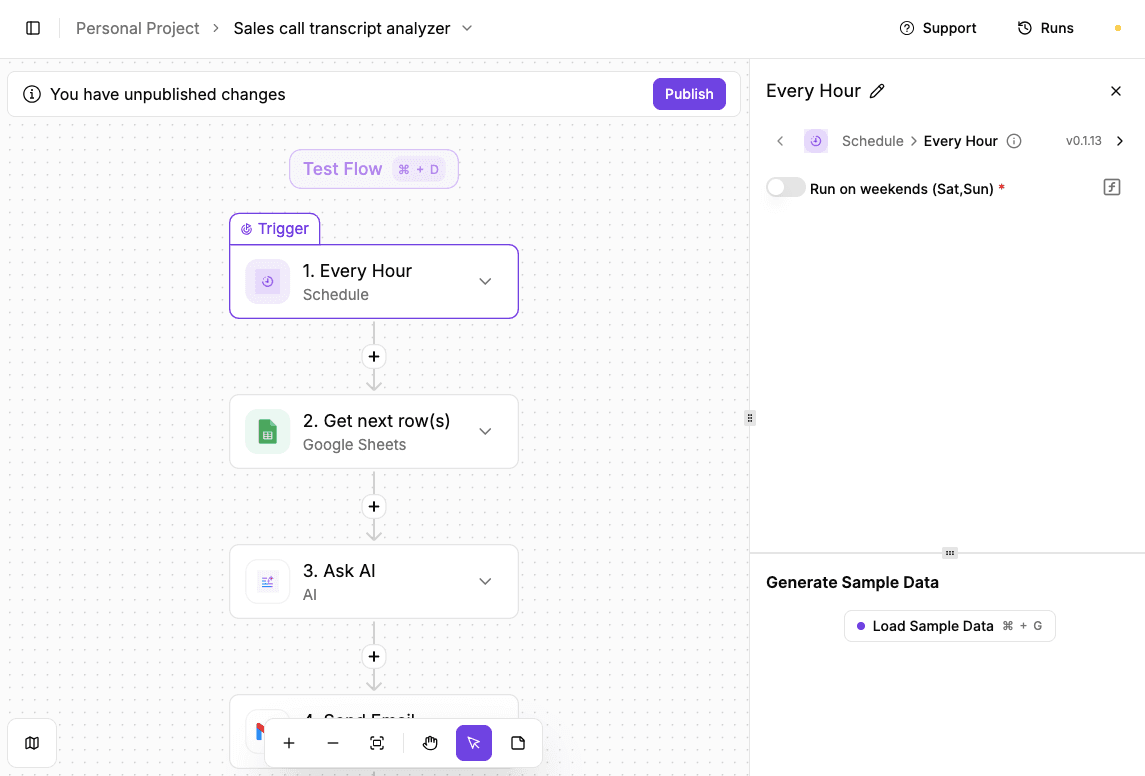This screenshot has height=776, width=1145.
Task: Click the fit-to-view icon in canvas toolbar
Action: pyautogui.click(x=377, y=743)
